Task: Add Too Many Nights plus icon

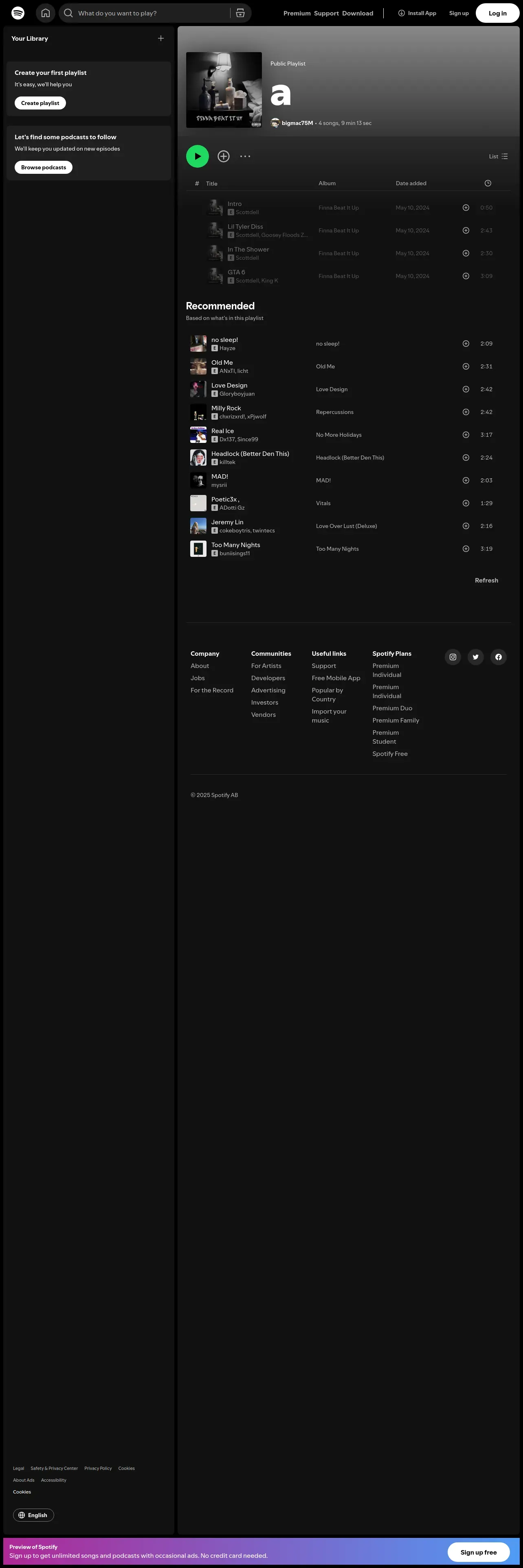Action: 466,549
